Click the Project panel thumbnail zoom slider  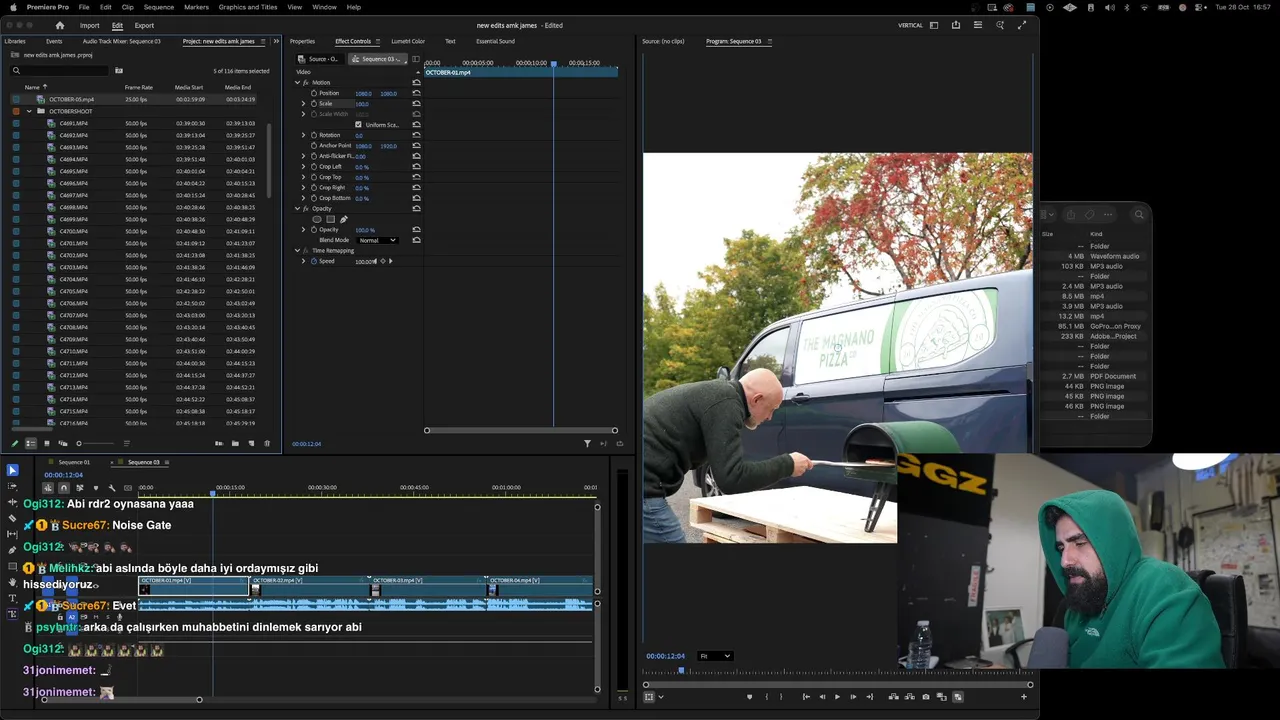click(96, 443)
